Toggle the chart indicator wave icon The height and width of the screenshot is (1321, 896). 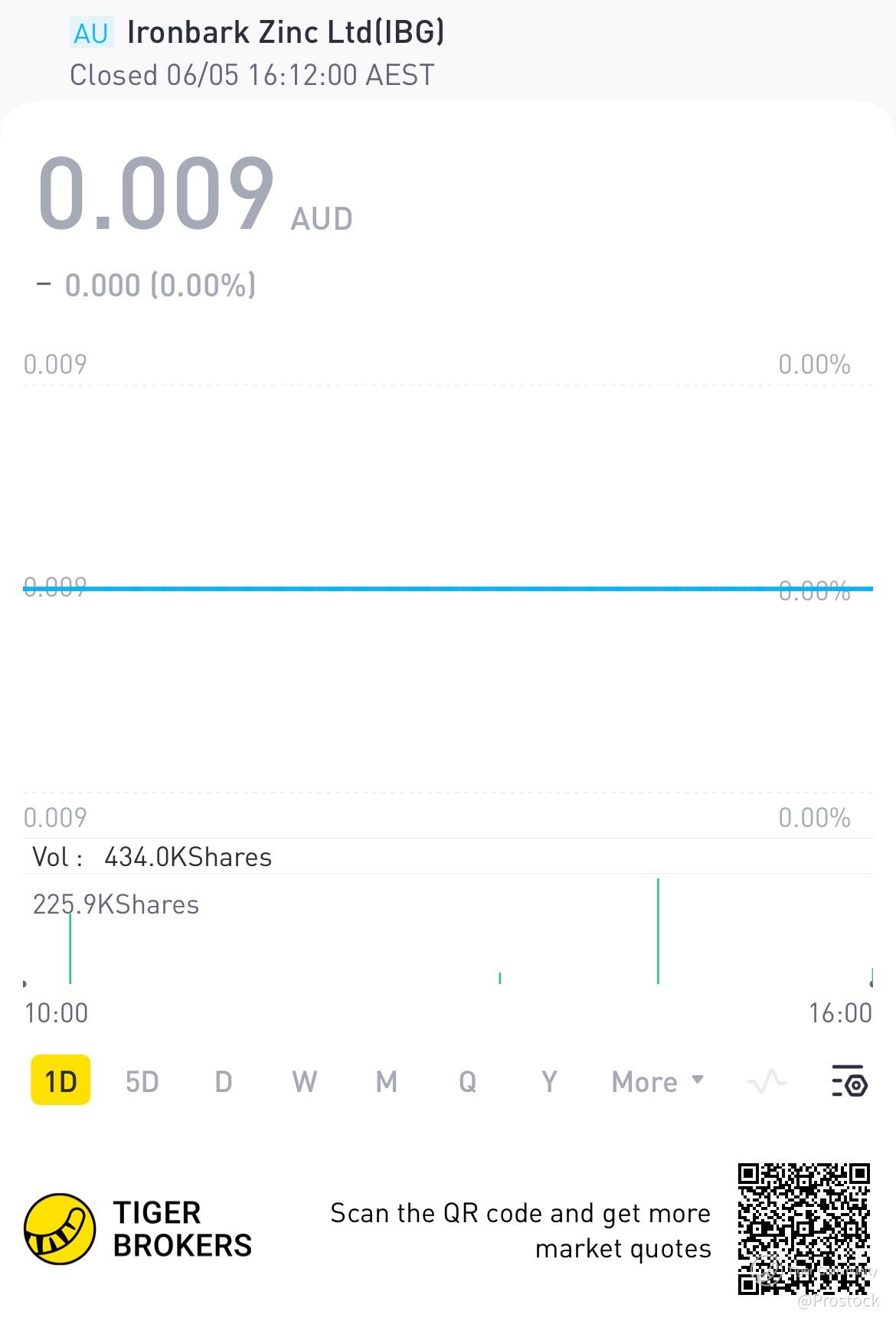767,1081
